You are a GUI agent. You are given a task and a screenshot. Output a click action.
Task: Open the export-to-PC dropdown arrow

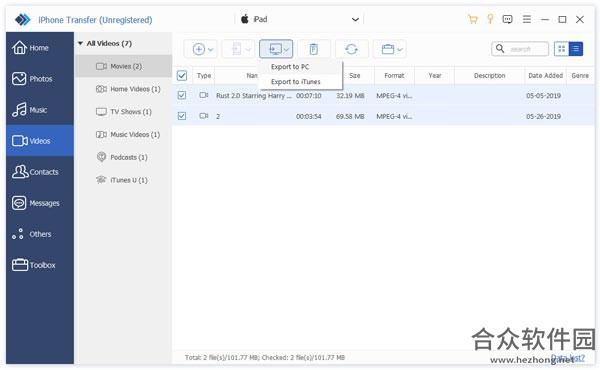tap(287, 49)
